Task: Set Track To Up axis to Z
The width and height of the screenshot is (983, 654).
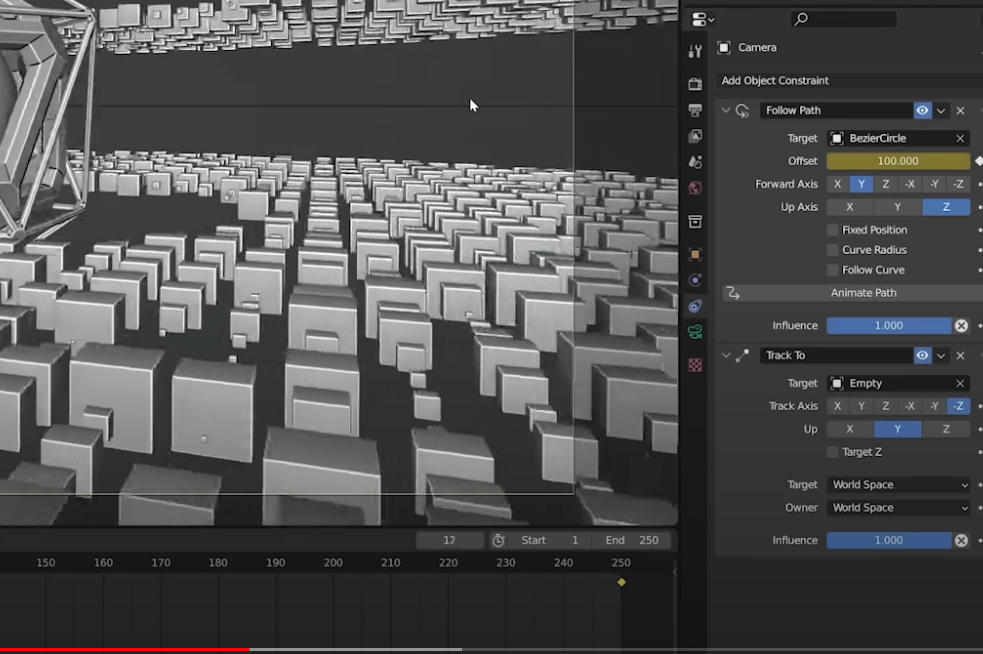Action: click(946, 429)
